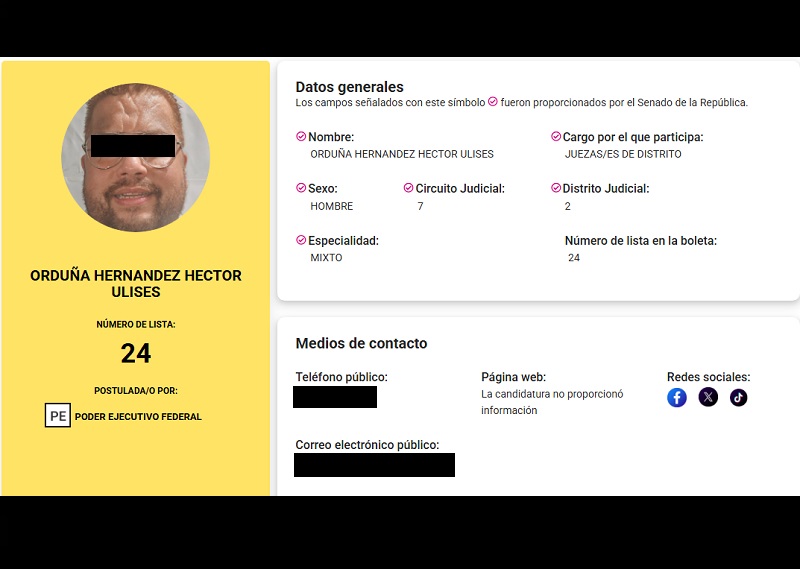
Task: Click the check symbol beside Sexo
Action: 301,188
